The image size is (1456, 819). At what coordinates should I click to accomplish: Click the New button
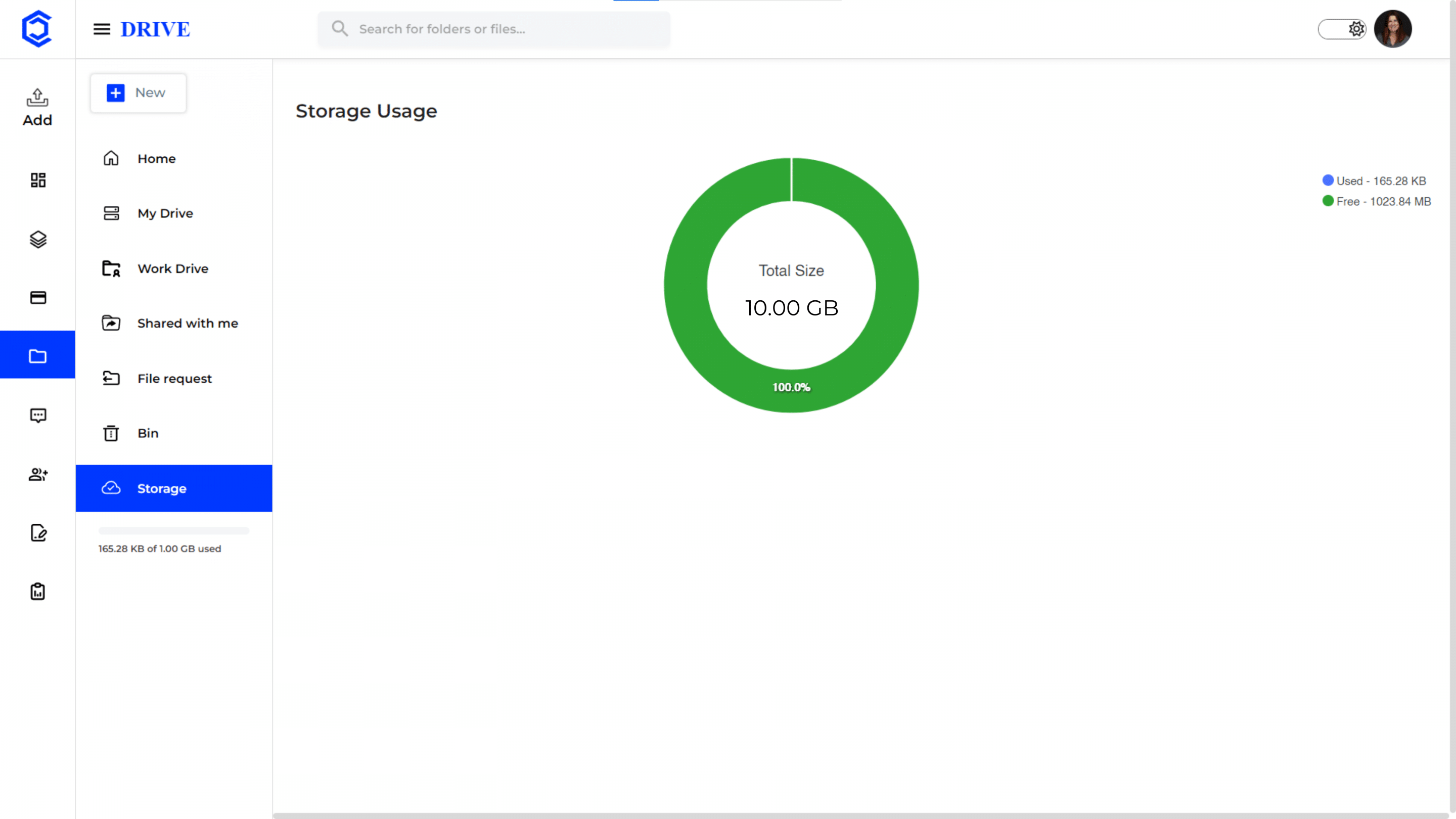click(139, 93)
